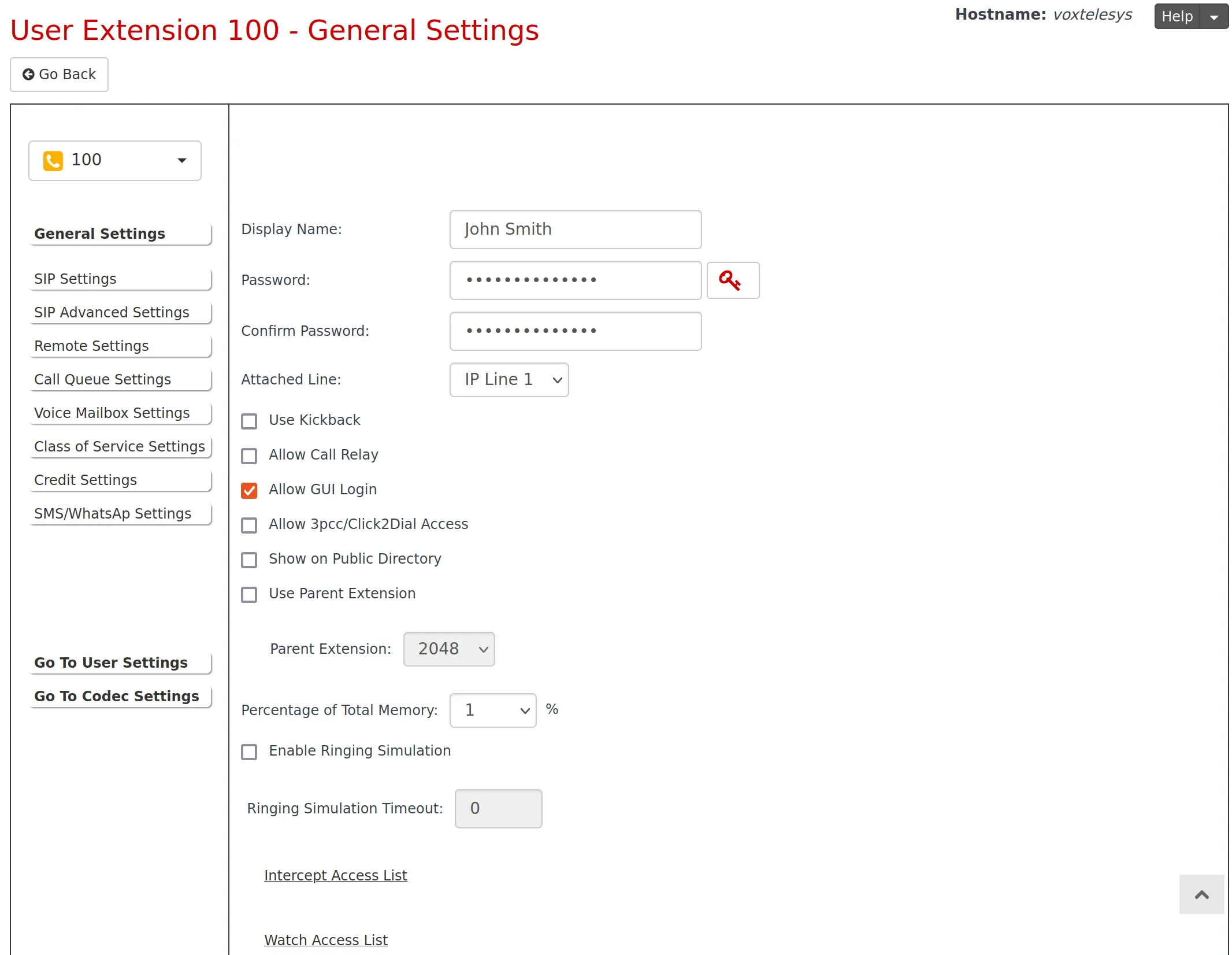Open the Watch Access List link
The image size is (1232, 955).
coord(326,940)
